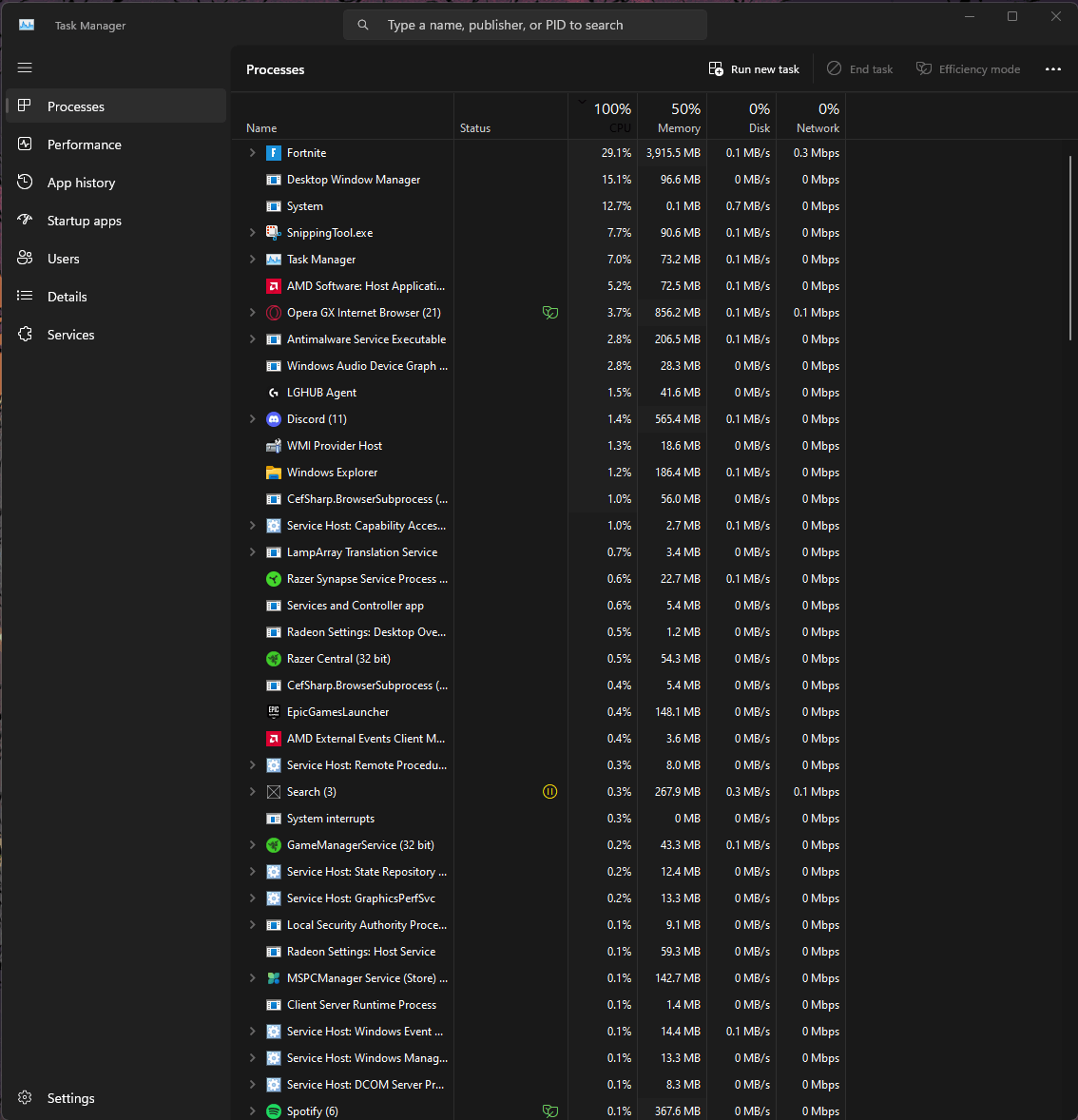Open the Users page
Image resolution: width=1078 pixels, height=1120 pixels.
coord(116,259)
